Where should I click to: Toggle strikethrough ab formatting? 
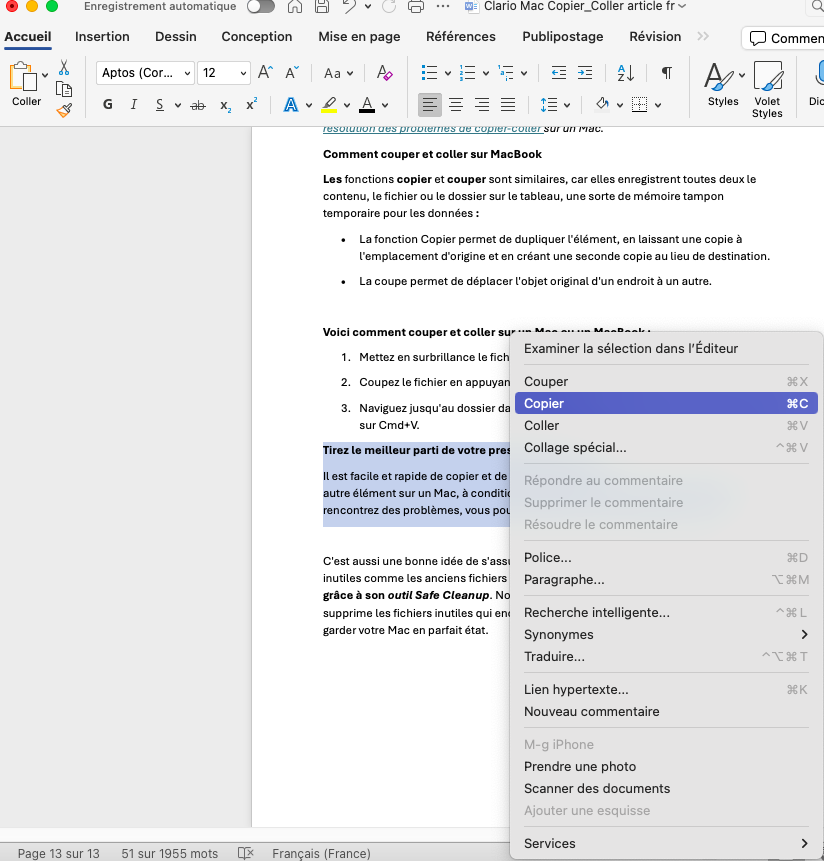tap(198, 105)
